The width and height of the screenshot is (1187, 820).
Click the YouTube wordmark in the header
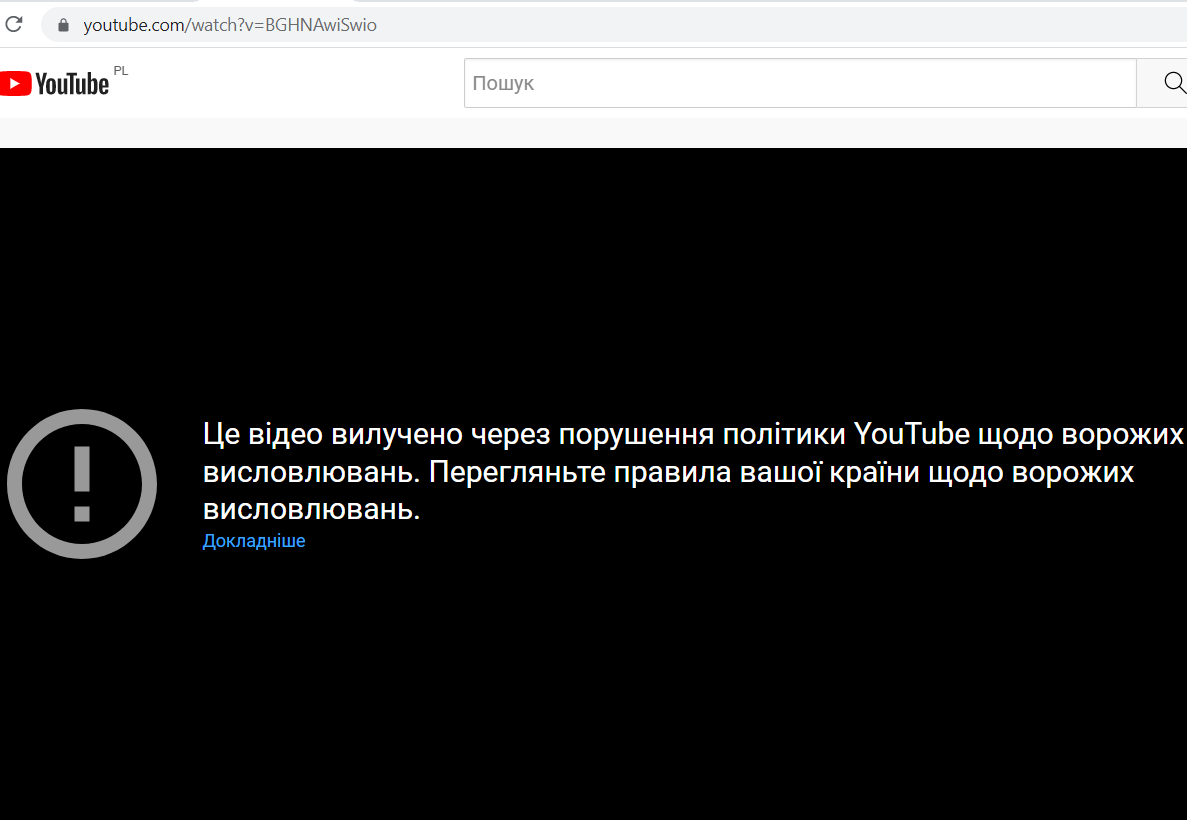coord(72,84)
